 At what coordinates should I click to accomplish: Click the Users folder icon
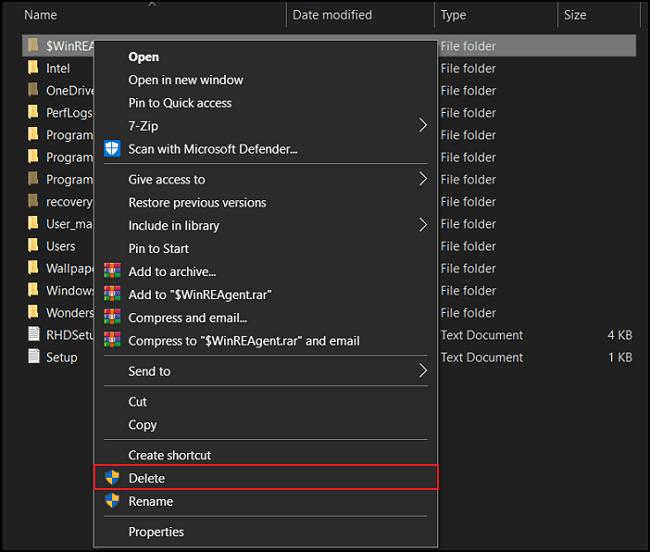[33, 246]
